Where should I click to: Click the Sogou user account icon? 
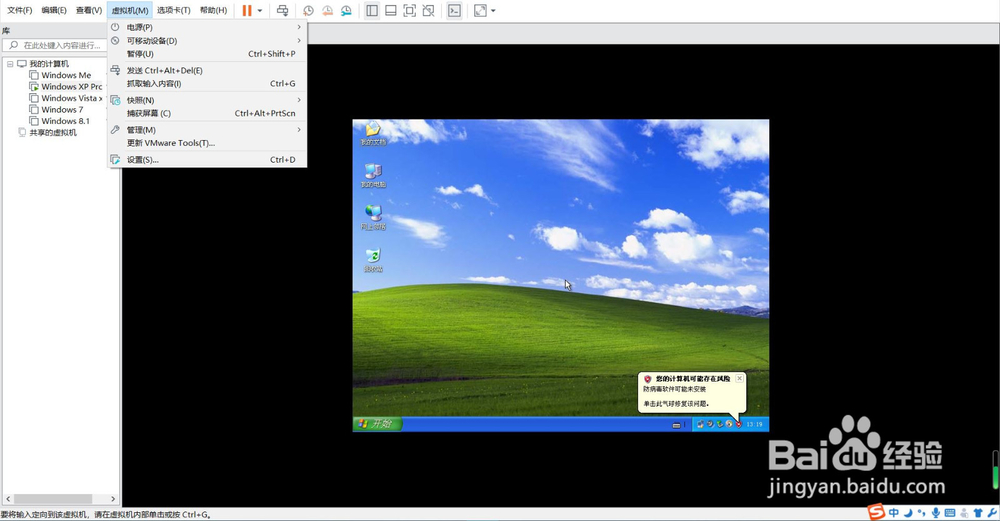coord(964,513)
